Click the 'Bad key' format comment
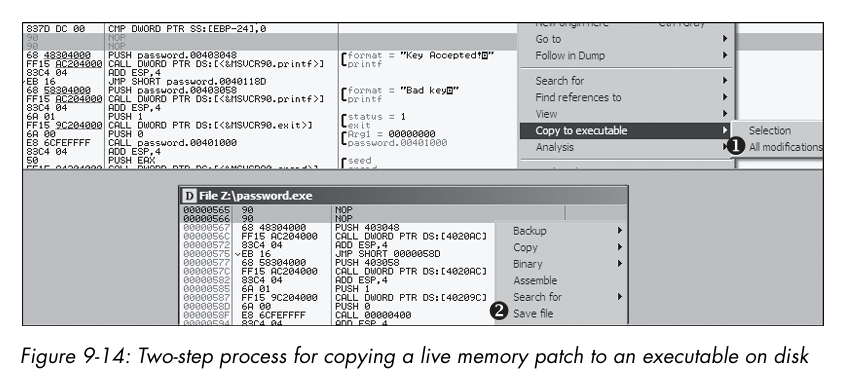841x381 pixels. click(x=403, y=90)
